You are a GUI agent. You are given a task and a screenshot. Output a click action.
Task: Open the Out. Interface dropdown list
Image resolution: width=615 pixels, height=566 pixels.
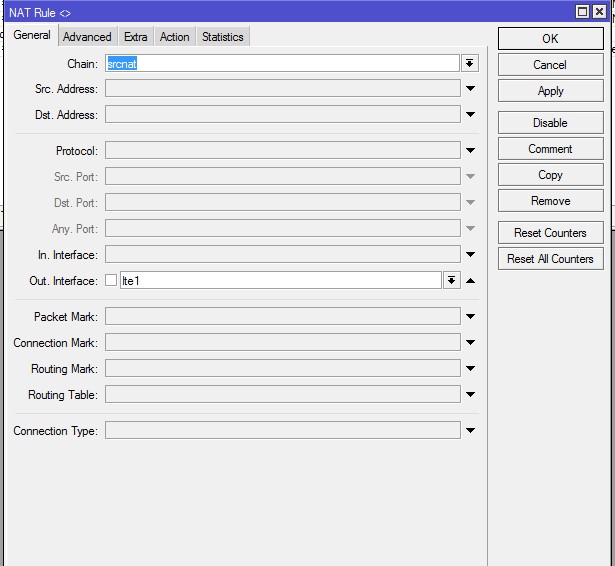click(x=451, y=280)
